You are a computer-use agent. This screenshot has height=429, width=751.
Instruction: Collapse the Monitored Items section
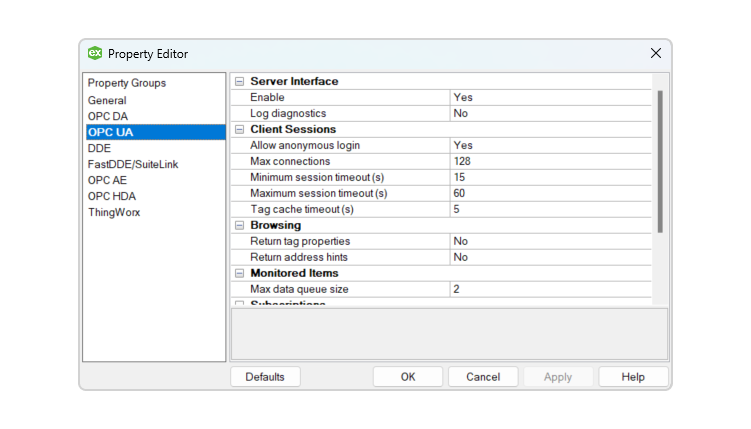click(x=239, y=273)
